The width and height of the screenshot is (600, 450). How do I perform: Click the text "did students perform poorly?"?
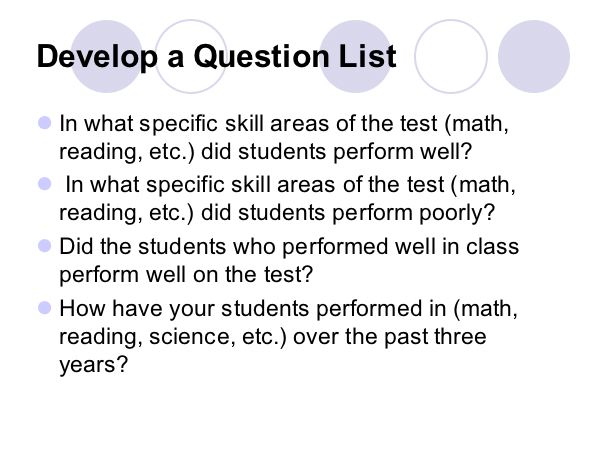pos(348,213)
